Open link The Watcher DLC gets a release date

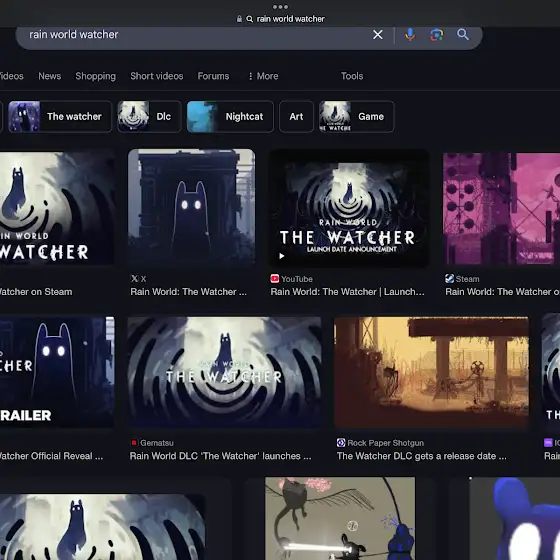[421, 456]
